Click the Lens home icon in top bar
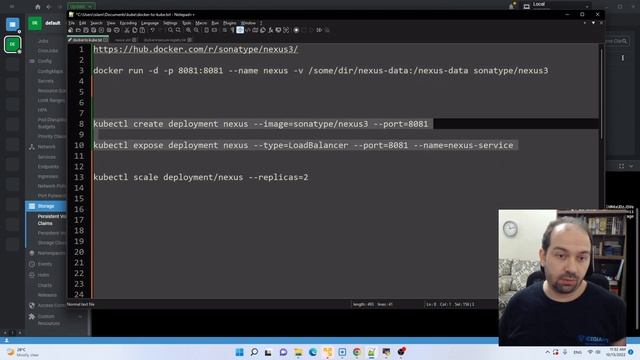 tap(38, 7)
